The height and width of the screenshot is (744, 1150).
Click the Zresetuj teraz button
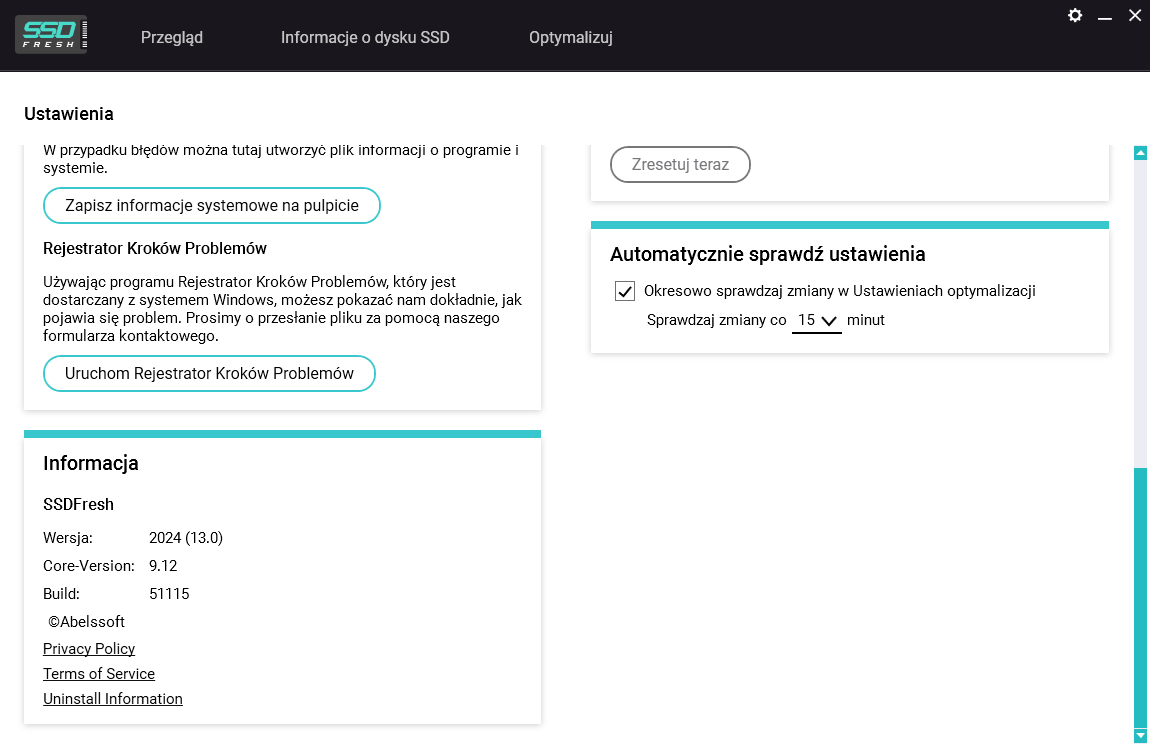tap(680, 164)
